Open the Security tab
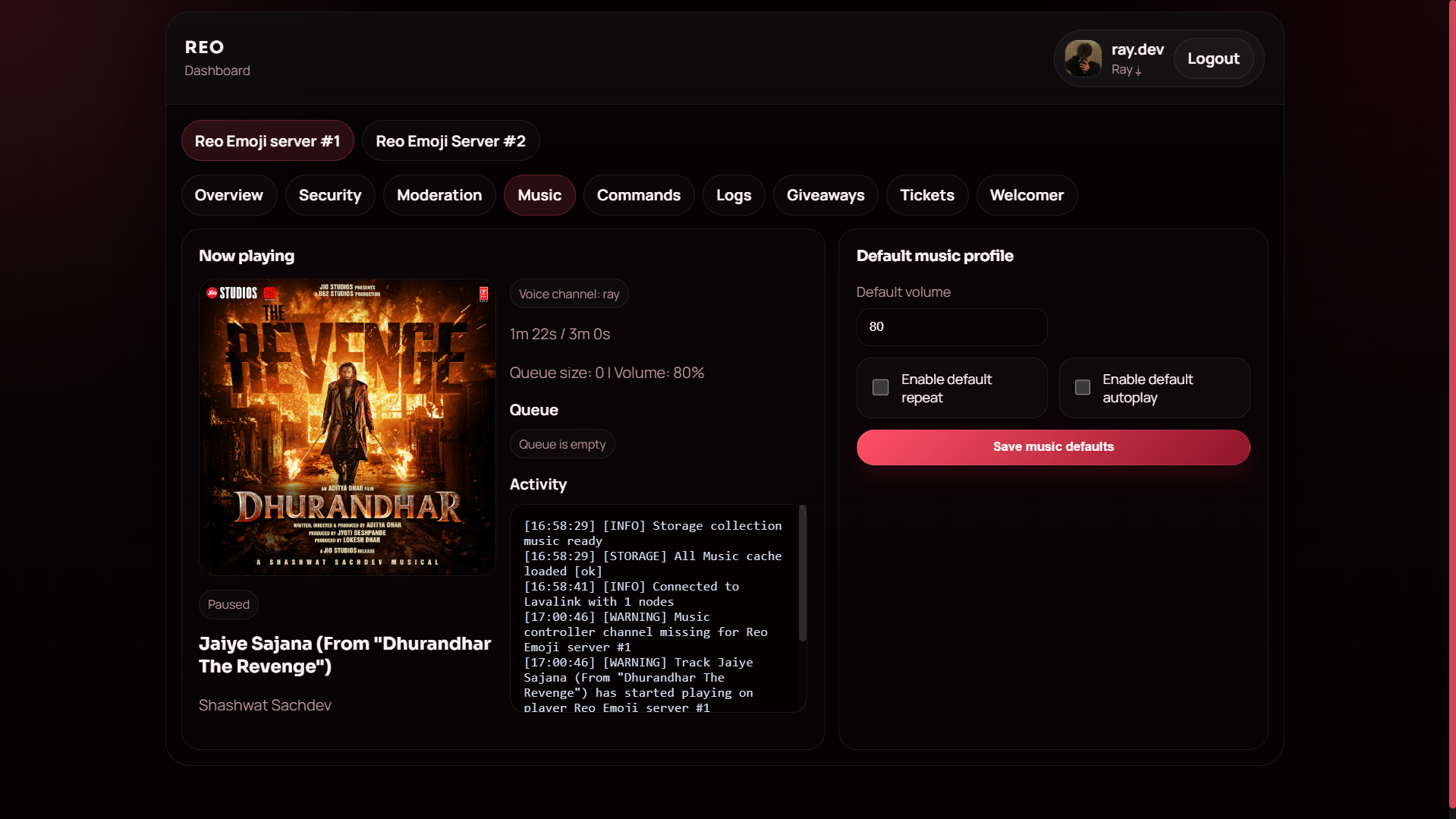This screenshot has width=1456, height=819. (x=330, y=195)
